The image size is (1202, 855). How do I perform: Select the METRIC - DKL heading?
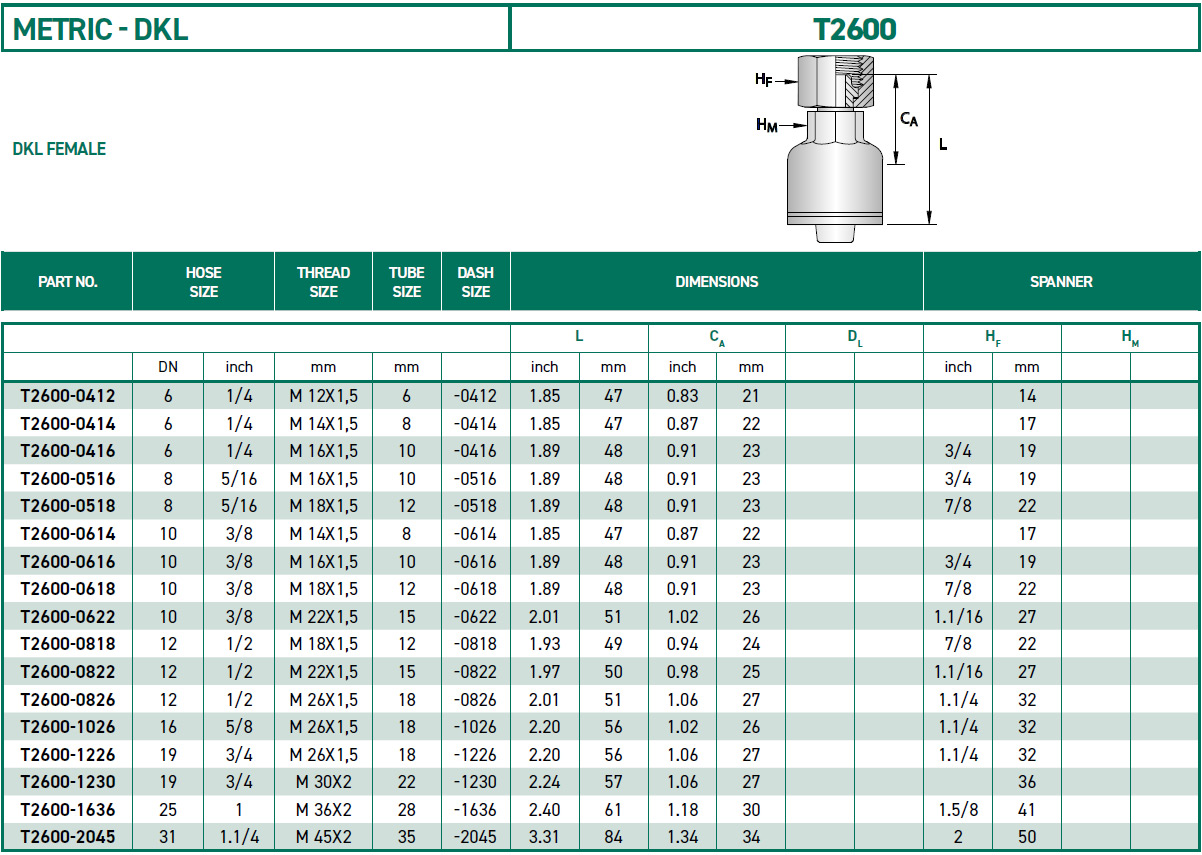[x=101, y=29]
